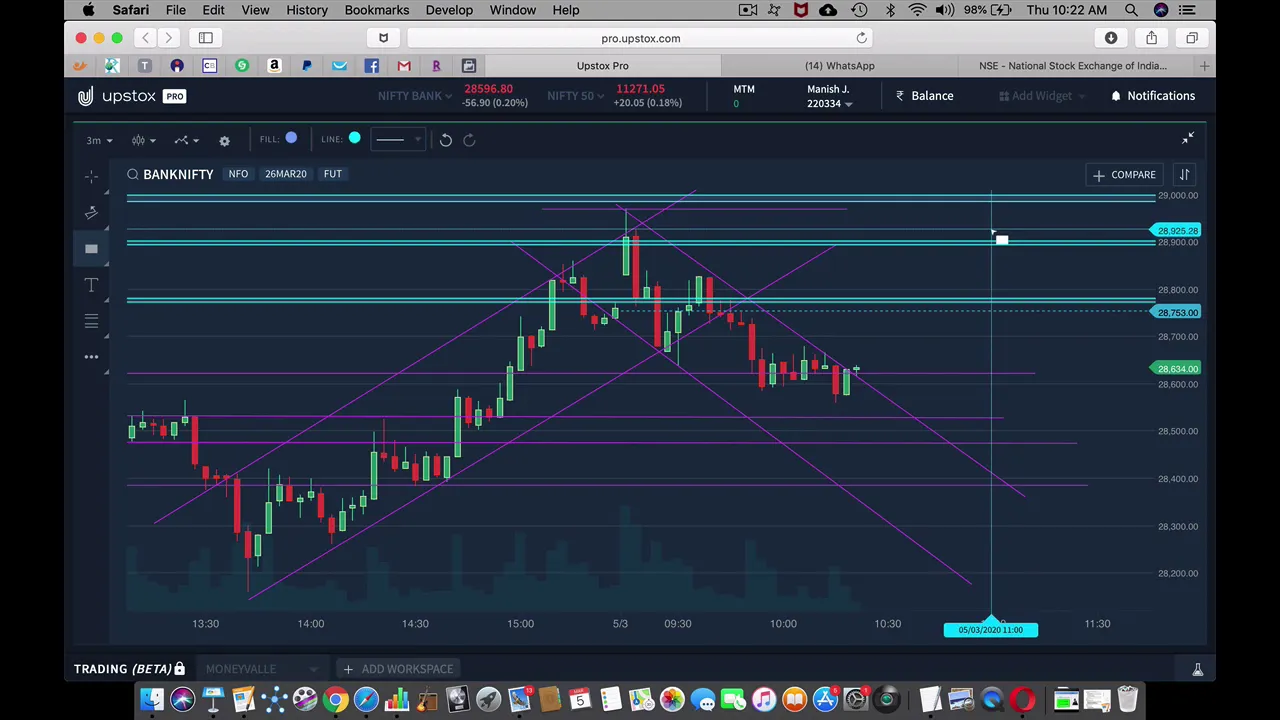Open the Trash in the Dock

coord(1127,699)
